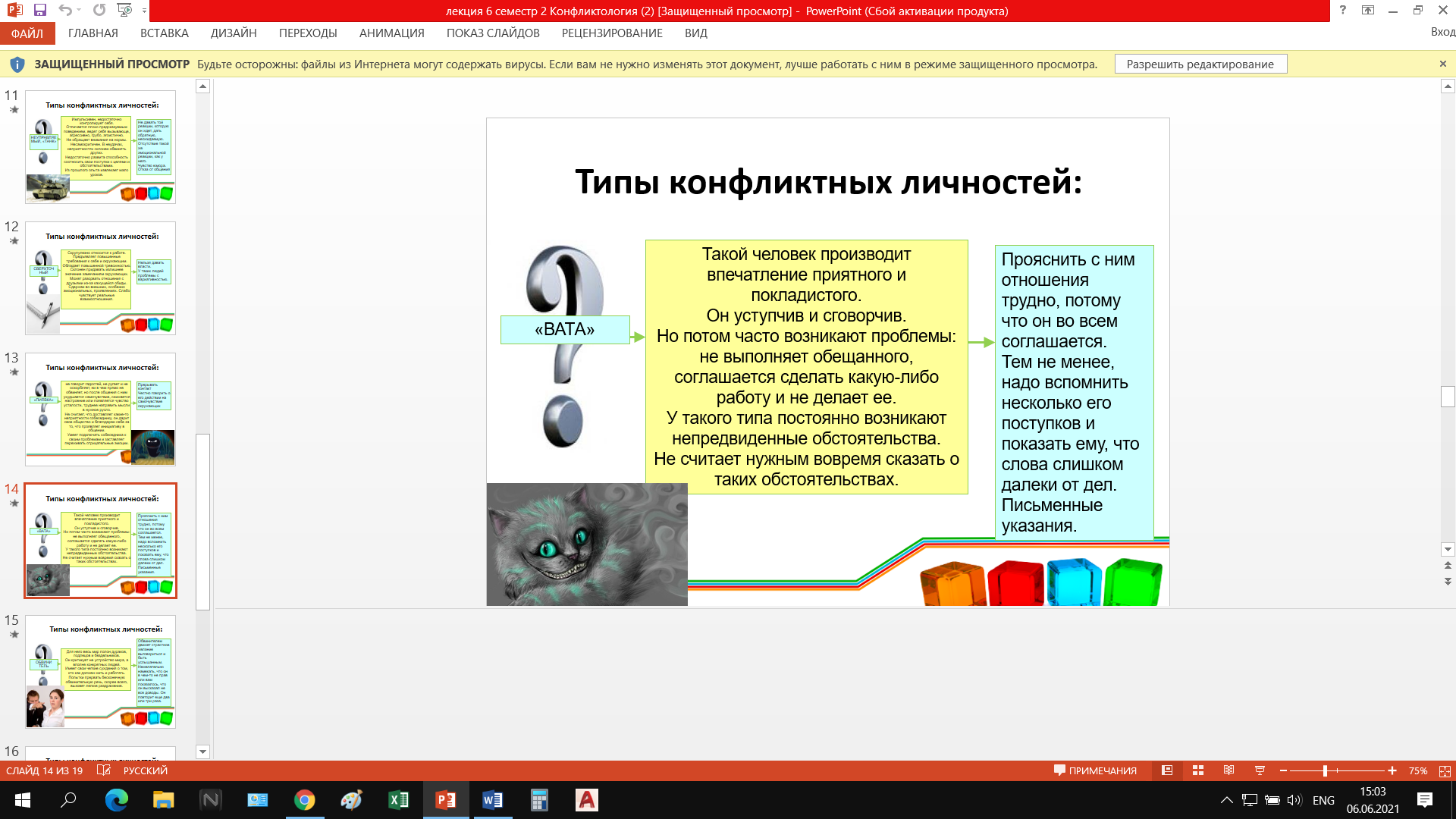Open the ФАЙЛ tab

27,33
